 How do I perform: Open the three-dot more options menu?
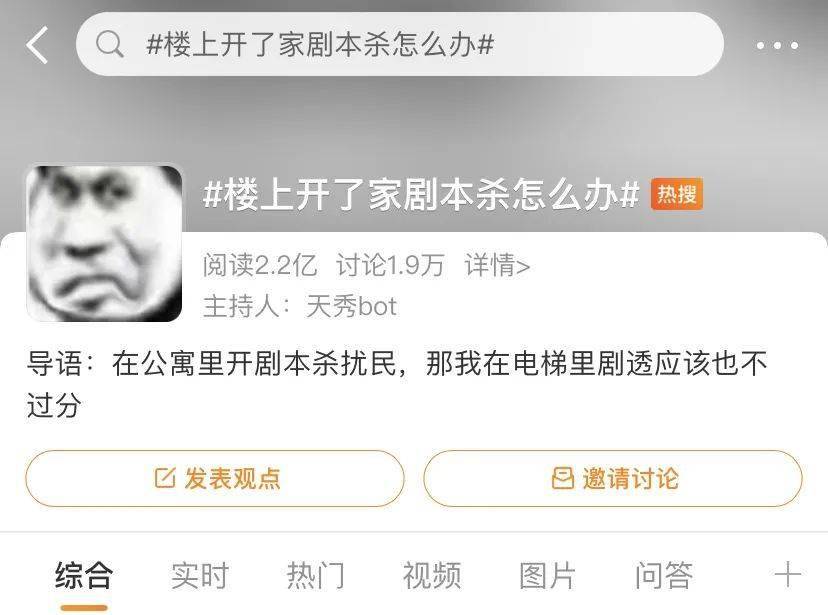(x=777, y=46)
